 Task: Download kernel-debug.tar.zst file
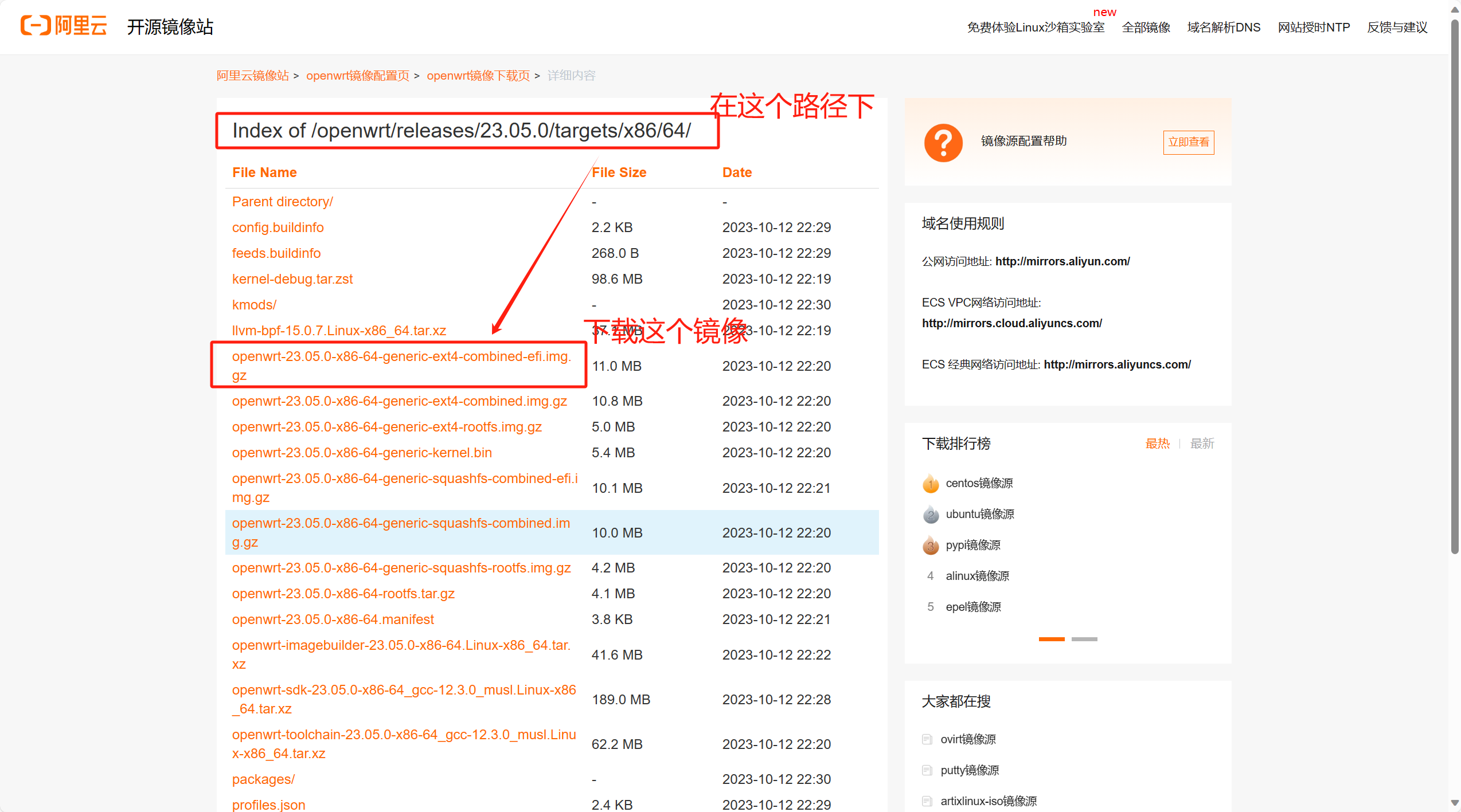292,279
